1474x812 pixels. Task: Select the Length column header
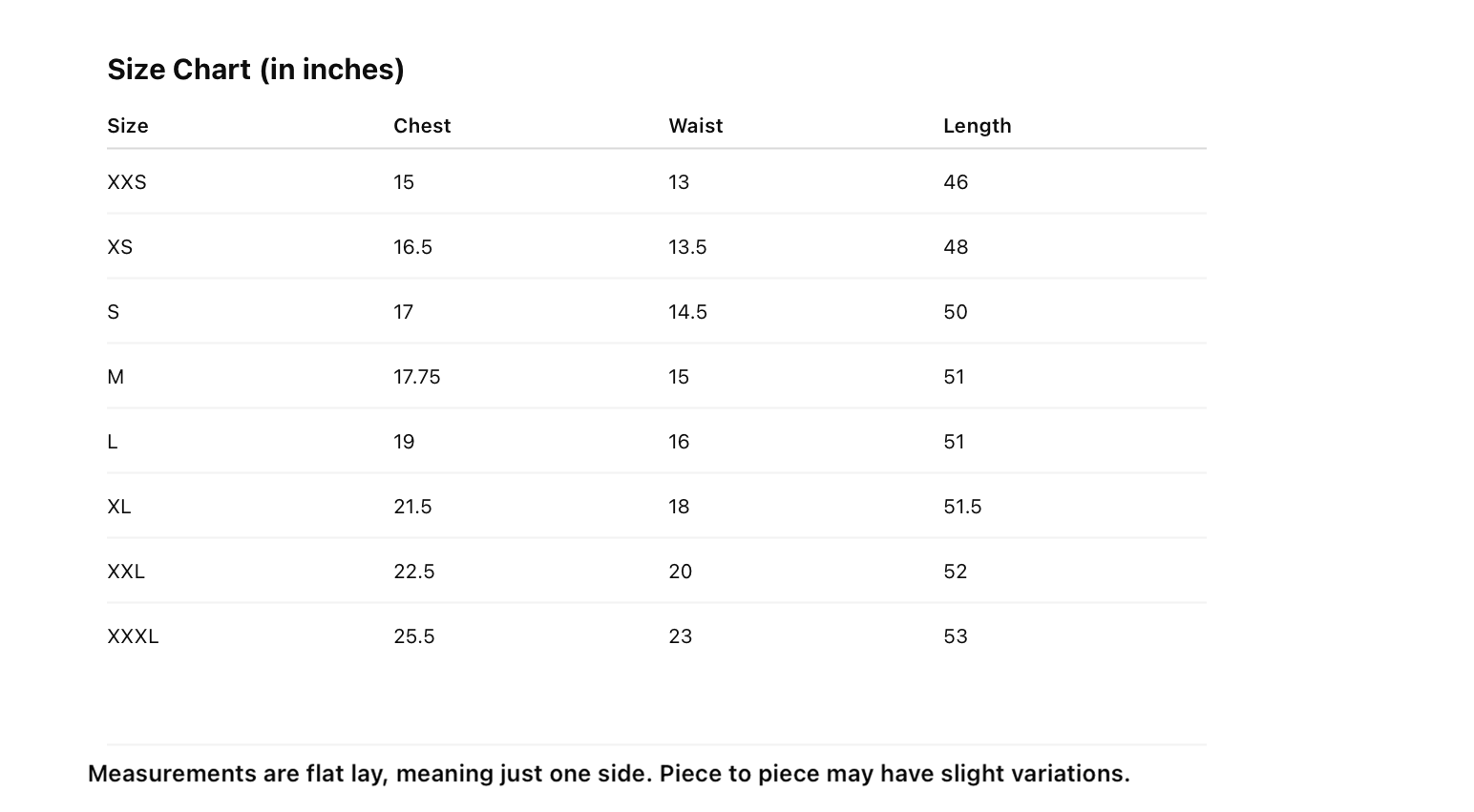point(978,126)
